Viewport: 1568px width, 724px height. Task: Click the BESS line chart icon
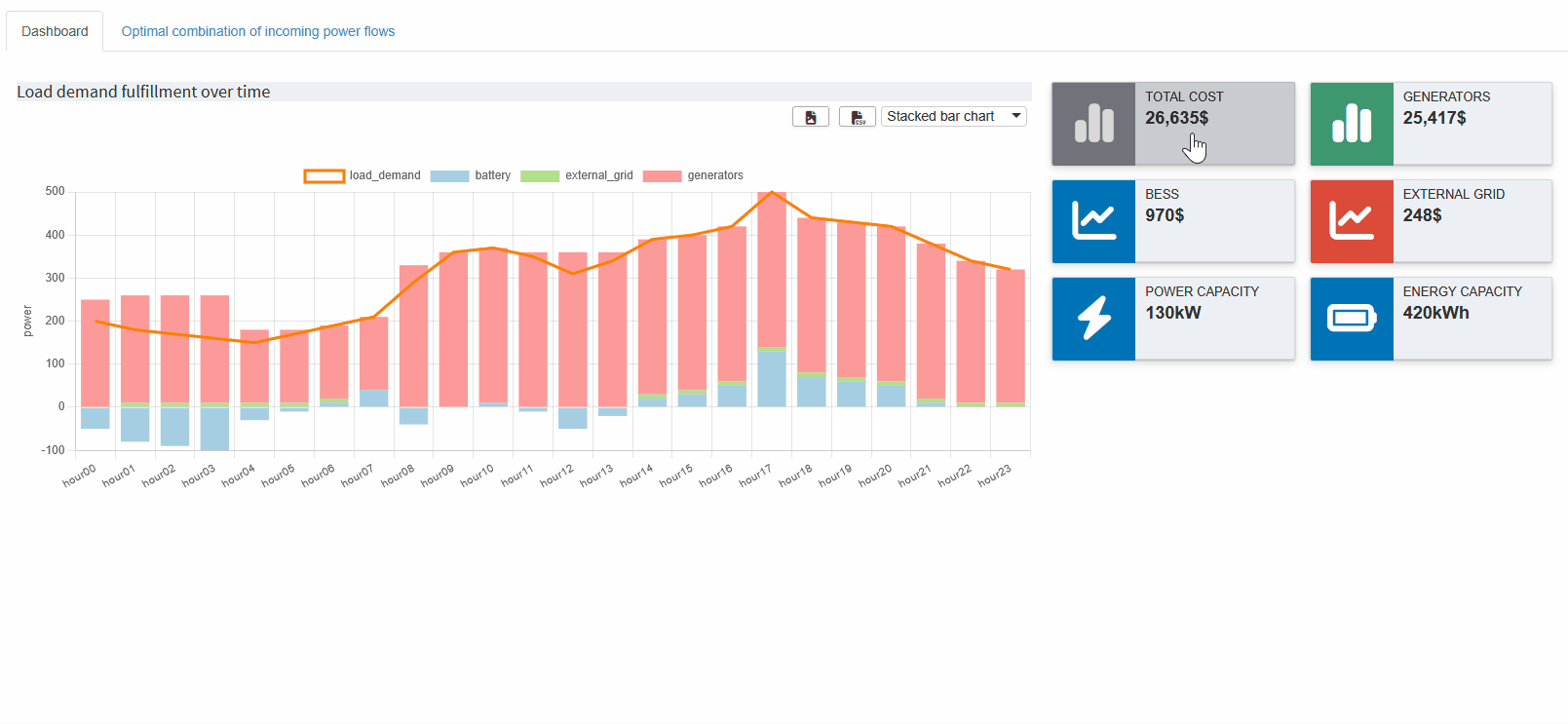1093,221
